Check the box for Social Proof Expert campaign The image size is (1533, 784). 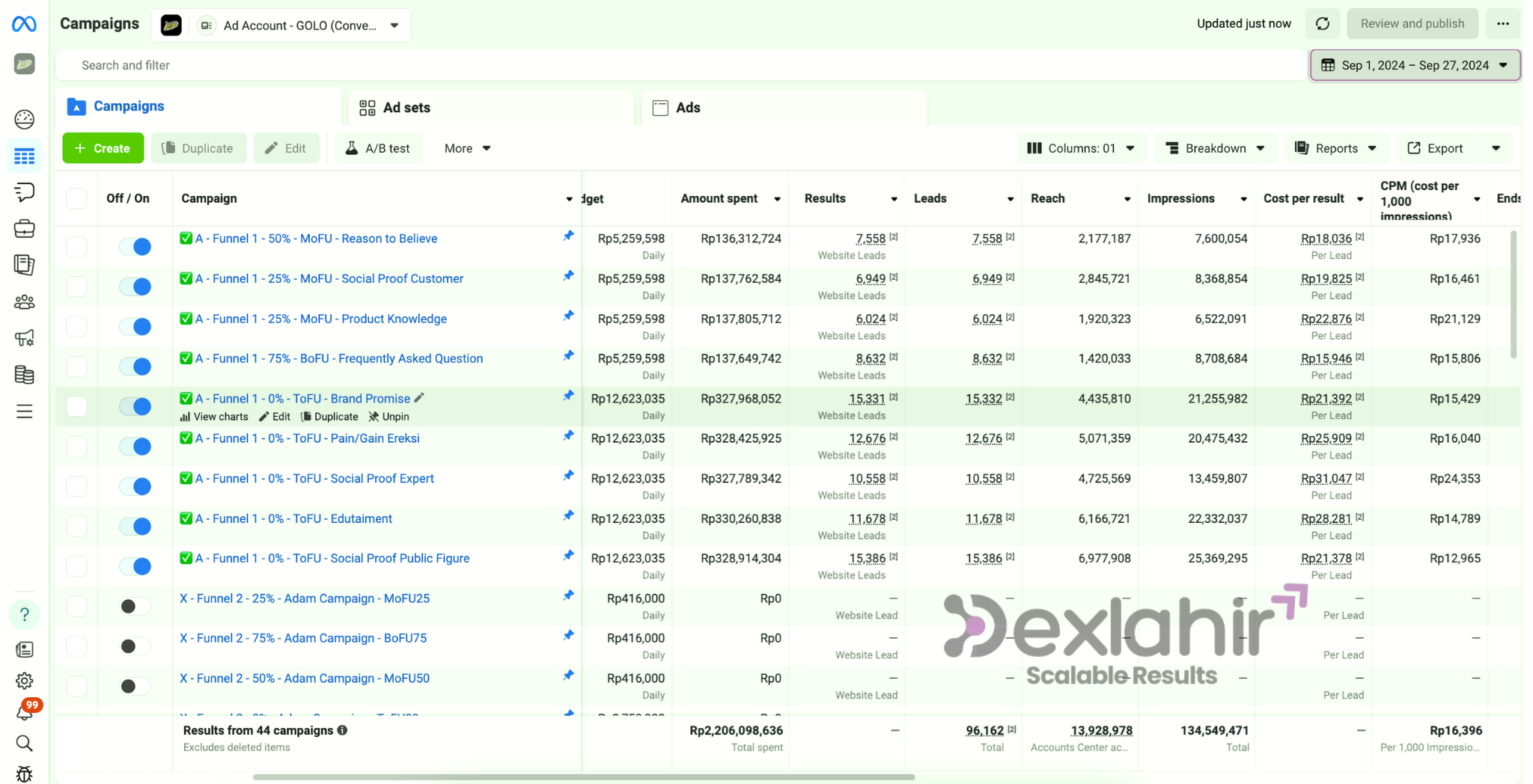76,486
